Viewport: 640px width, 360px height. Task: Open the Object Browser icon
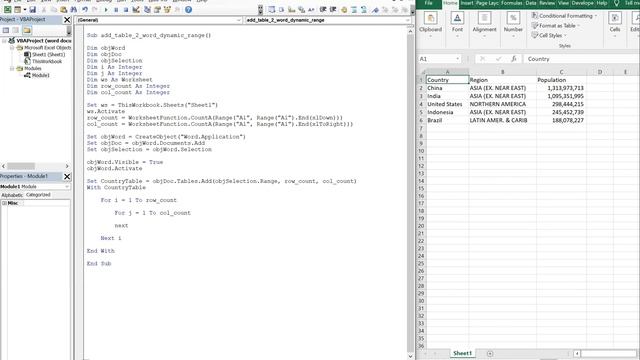pyautogui.click(x=167, y=9)
